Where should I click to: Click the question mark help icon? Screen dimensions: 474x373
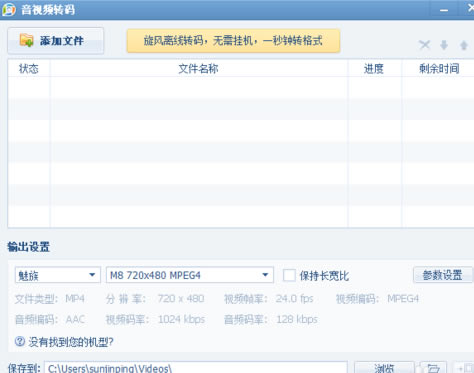click(x=20, y=341)
